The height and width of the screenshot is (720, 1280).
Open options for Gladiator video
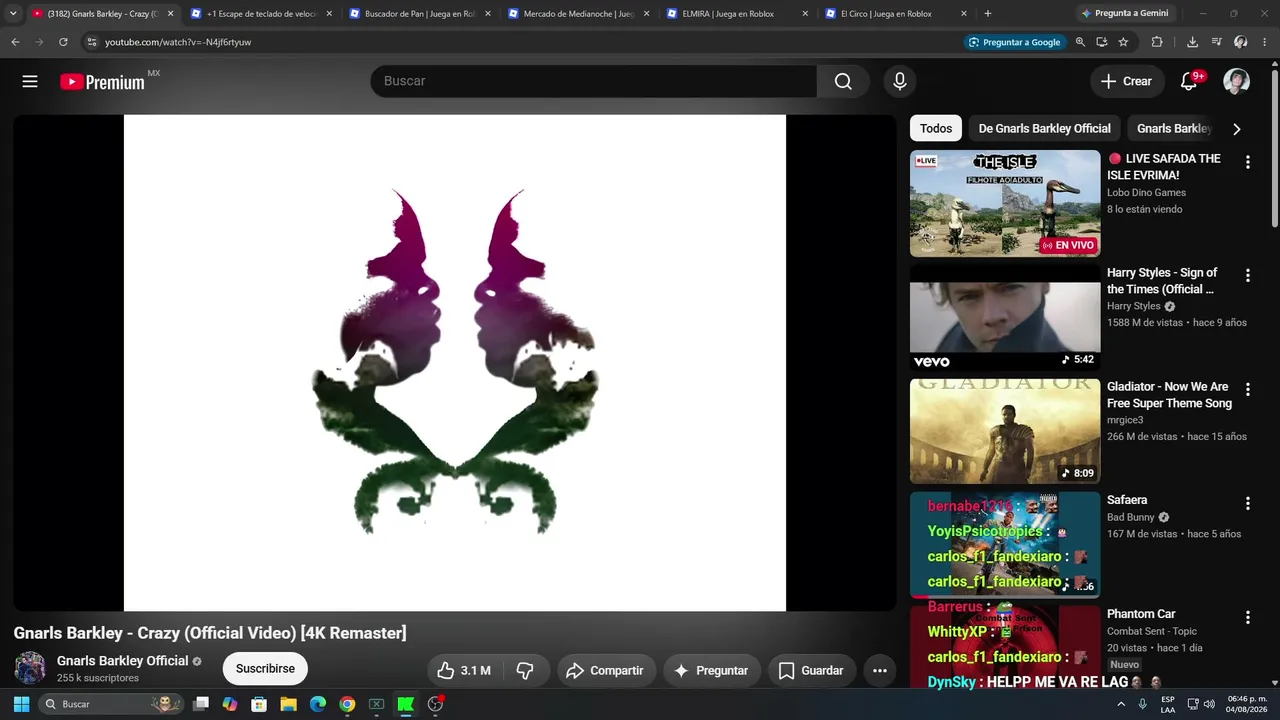1247,390
